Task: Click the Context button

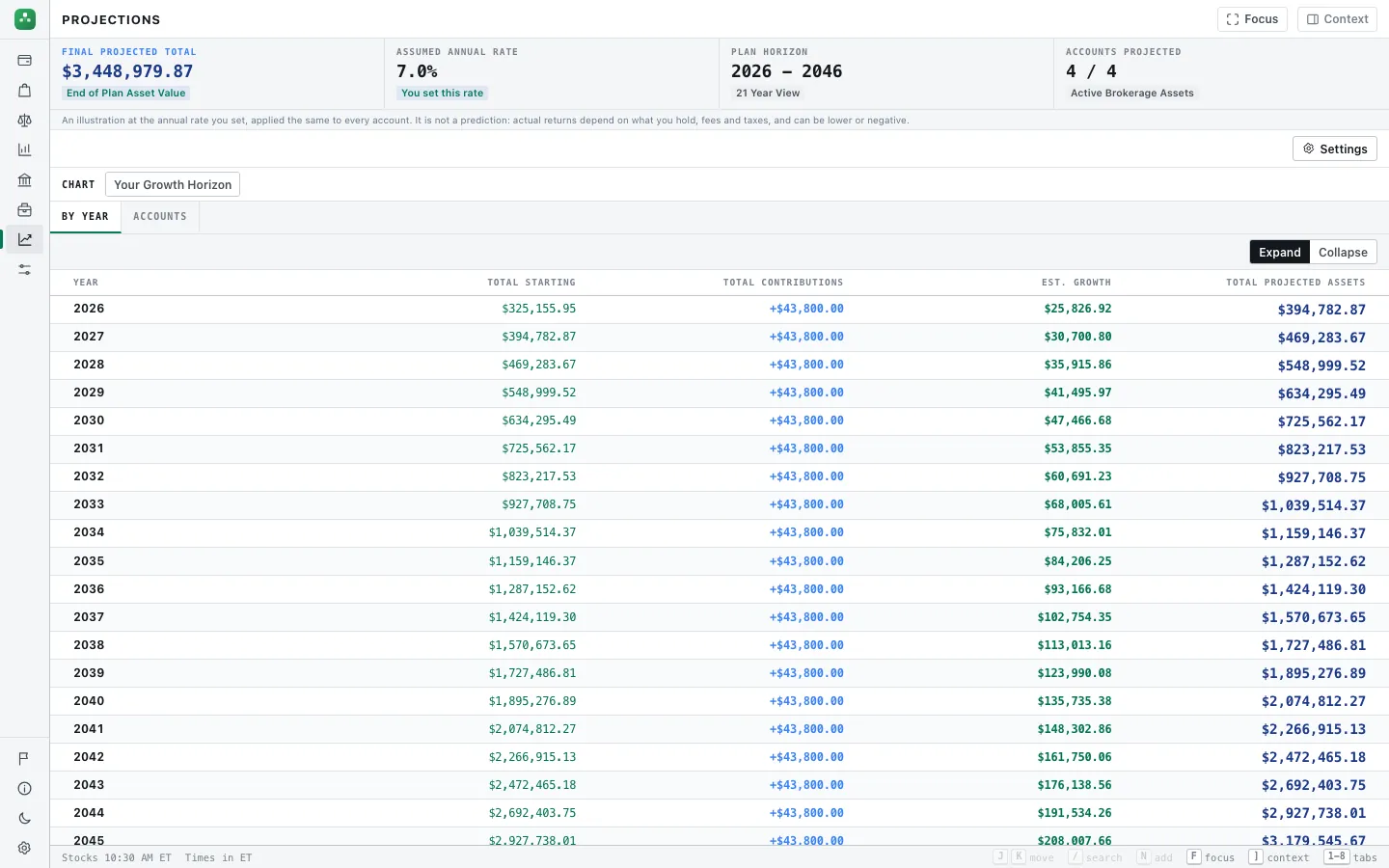Action: 1337,19
